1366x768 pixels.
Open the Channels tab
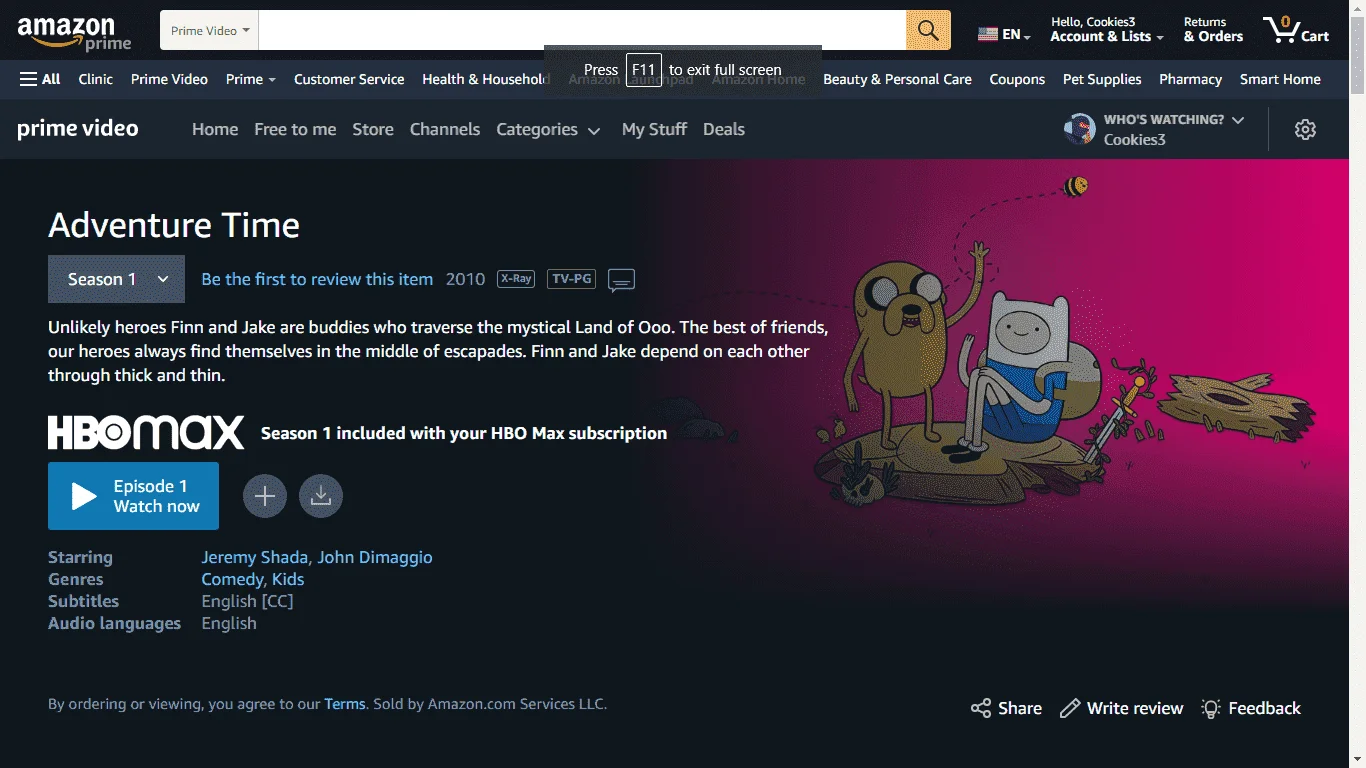pyautogui.click(x=445, y=129)
